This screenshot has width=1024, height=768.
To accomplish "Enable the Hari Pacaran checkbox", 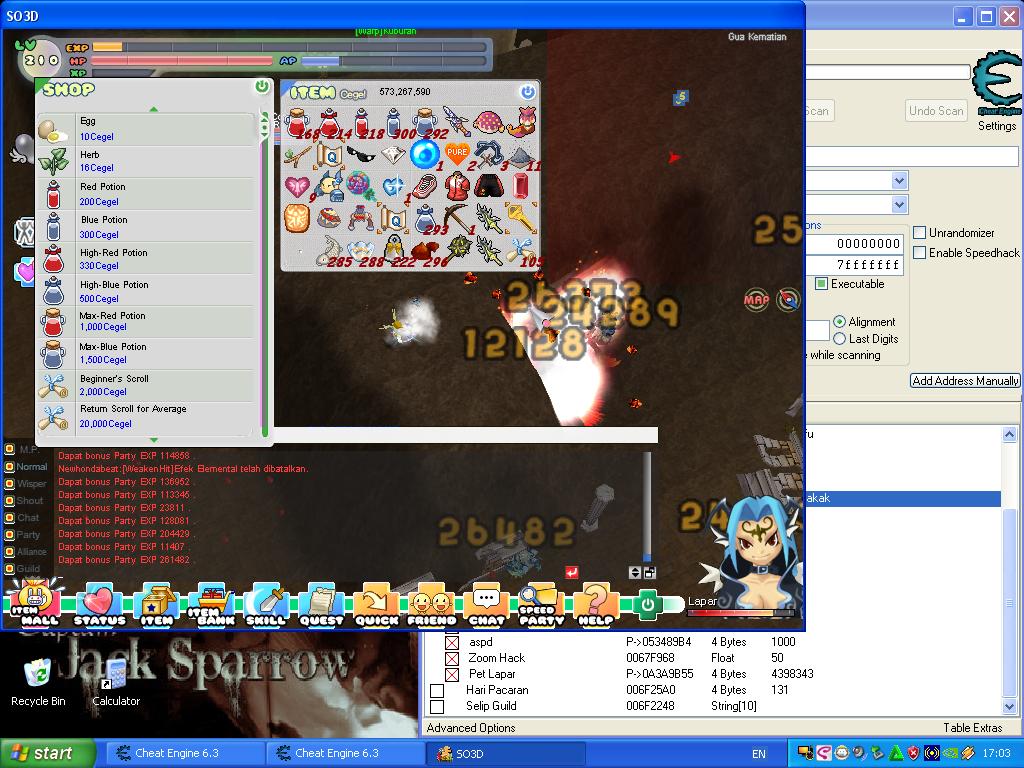I will (x=438, y=690).
